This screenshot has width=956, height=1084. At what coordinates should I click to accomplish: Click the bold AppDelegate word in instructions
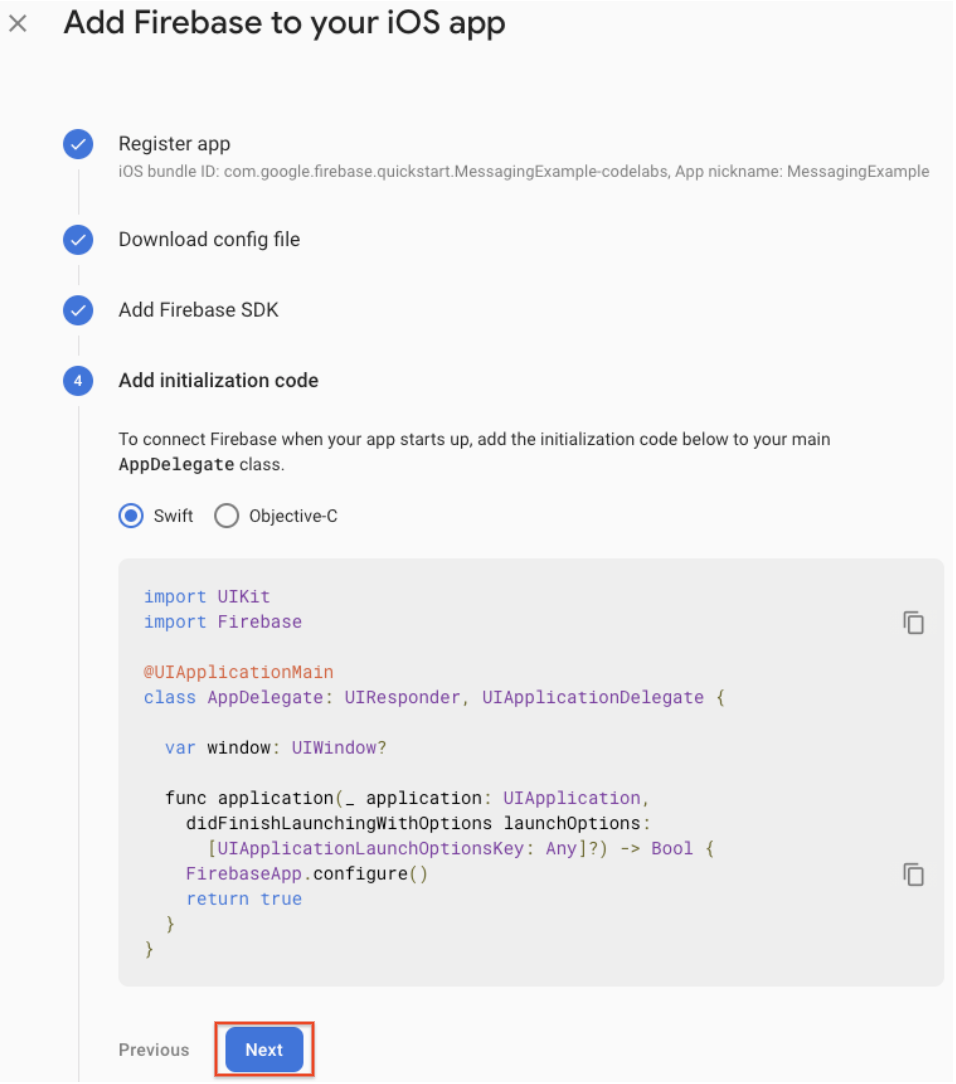pos(176,465)
